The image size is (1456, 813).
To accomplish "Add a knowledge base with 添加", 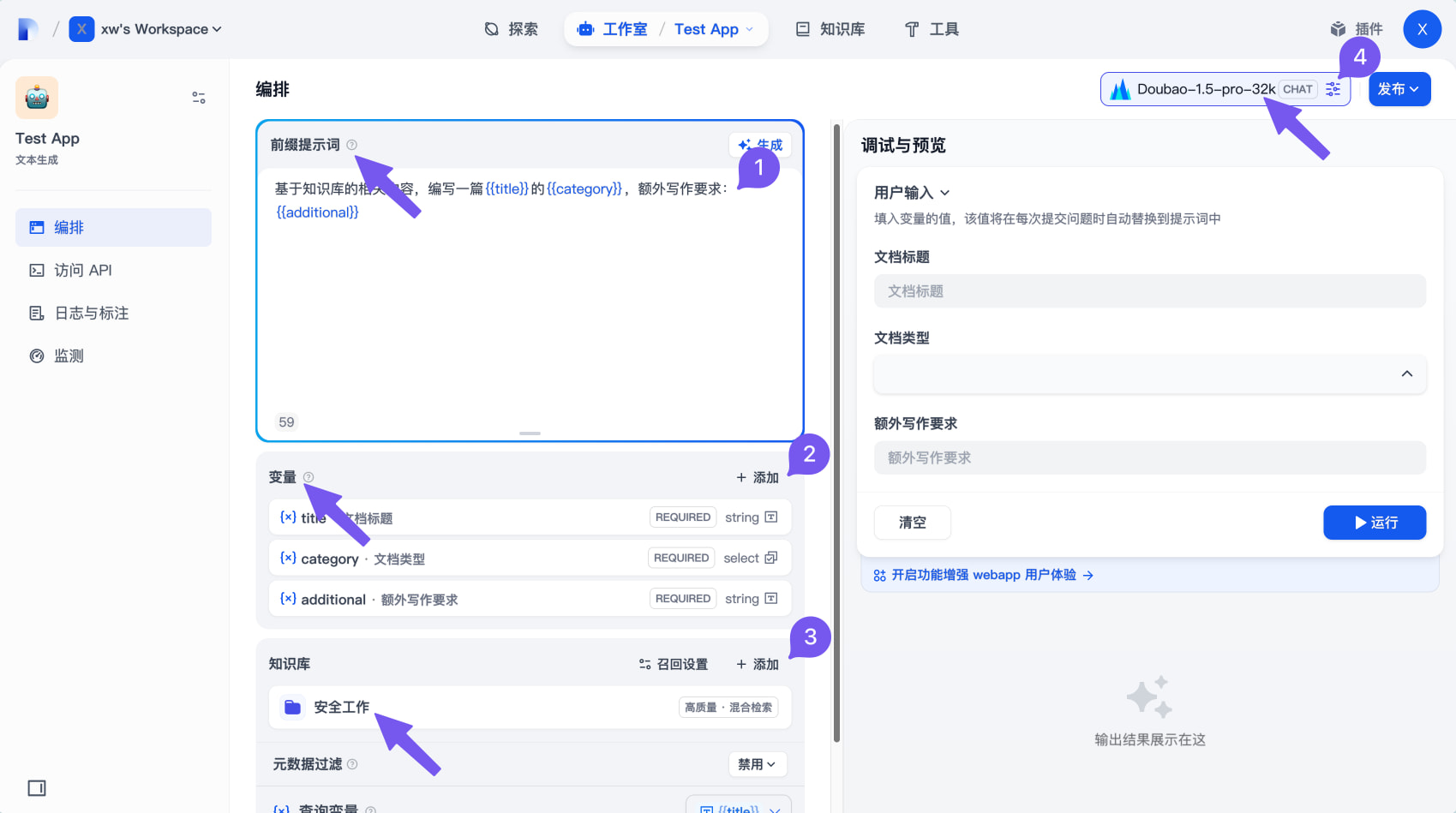I will pyautogui.click(x=758, y=664).
